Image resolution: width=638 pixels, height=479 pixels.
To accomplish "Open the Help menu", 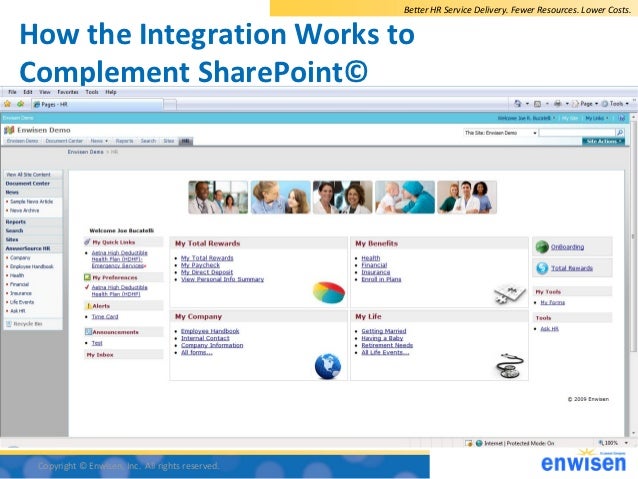I will (x=111, y=92).
